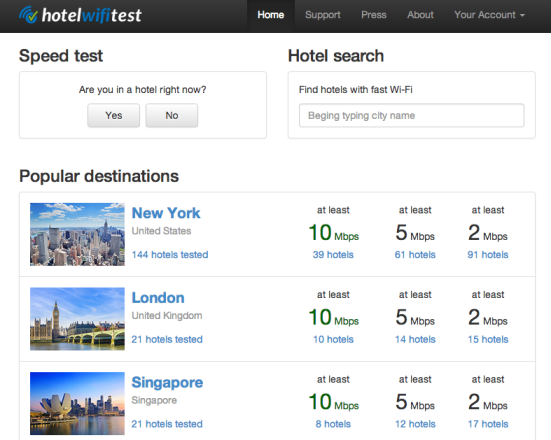The width and height of the screenshot is (551, 440).
Task: Select the About navigation link
Action: coord(420,15)
